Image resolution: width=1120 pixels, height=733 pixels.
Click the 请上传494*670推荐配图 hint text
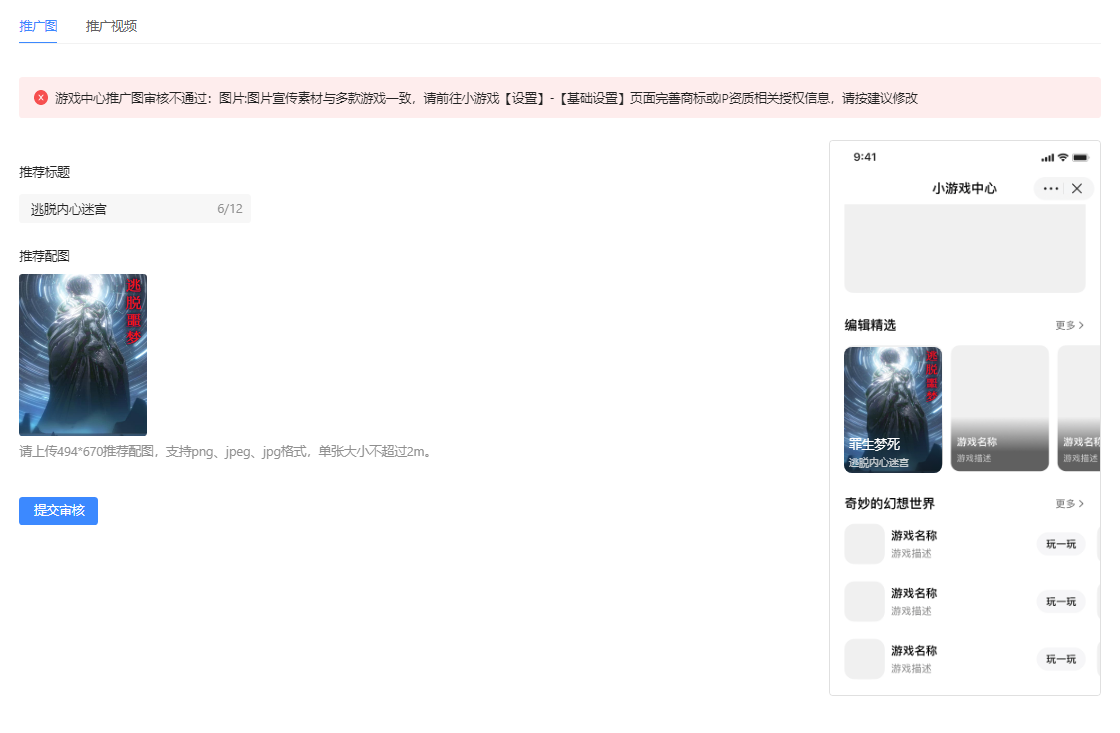tap(226, 452)
